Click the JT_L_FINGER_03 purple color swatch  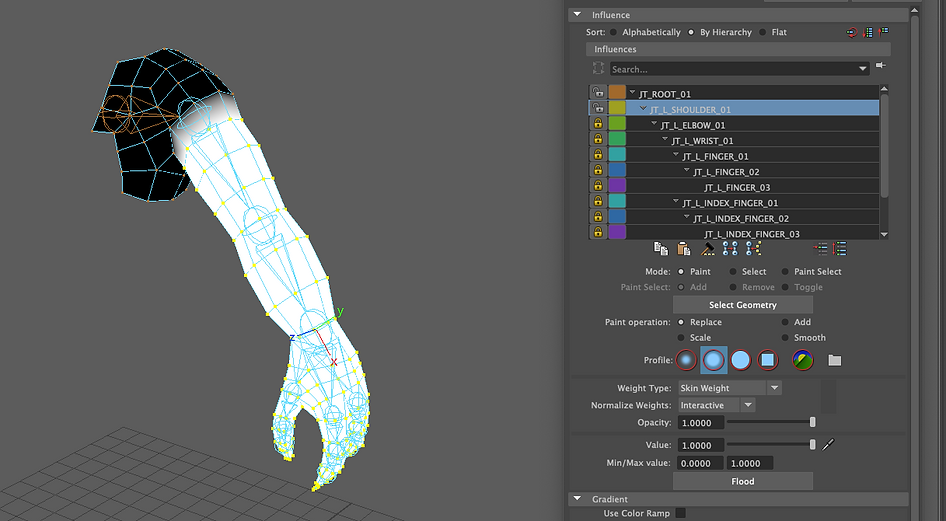coord(617,186)
